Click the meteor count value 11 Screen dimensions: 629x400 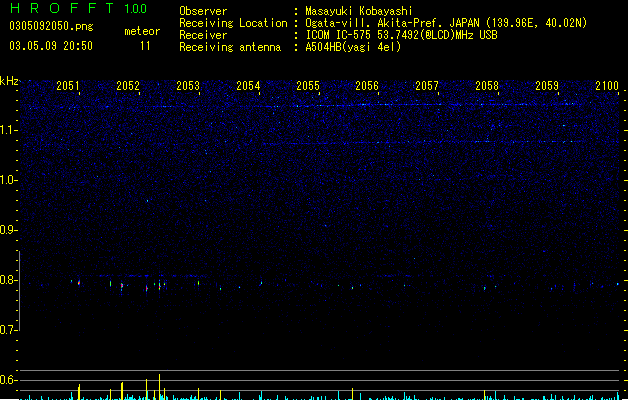click(x=145, y=45)
